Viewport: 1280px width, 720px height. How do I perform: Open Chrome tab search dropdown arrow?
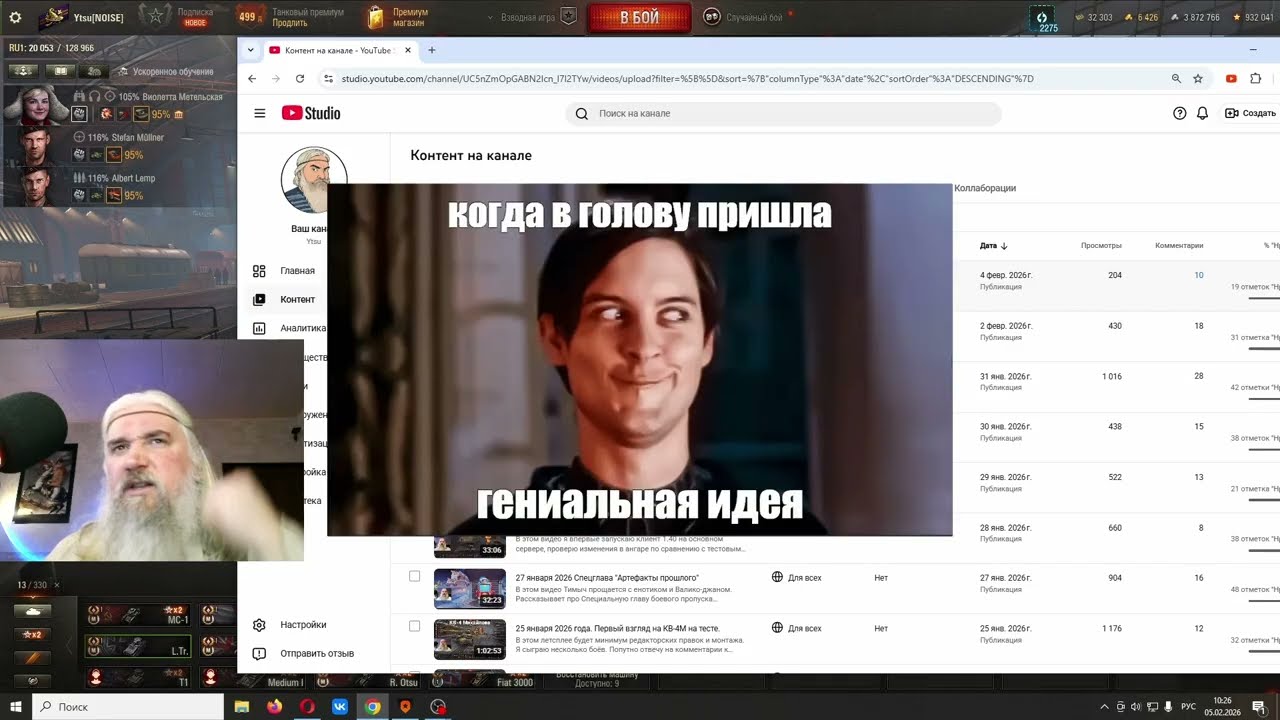251,50
